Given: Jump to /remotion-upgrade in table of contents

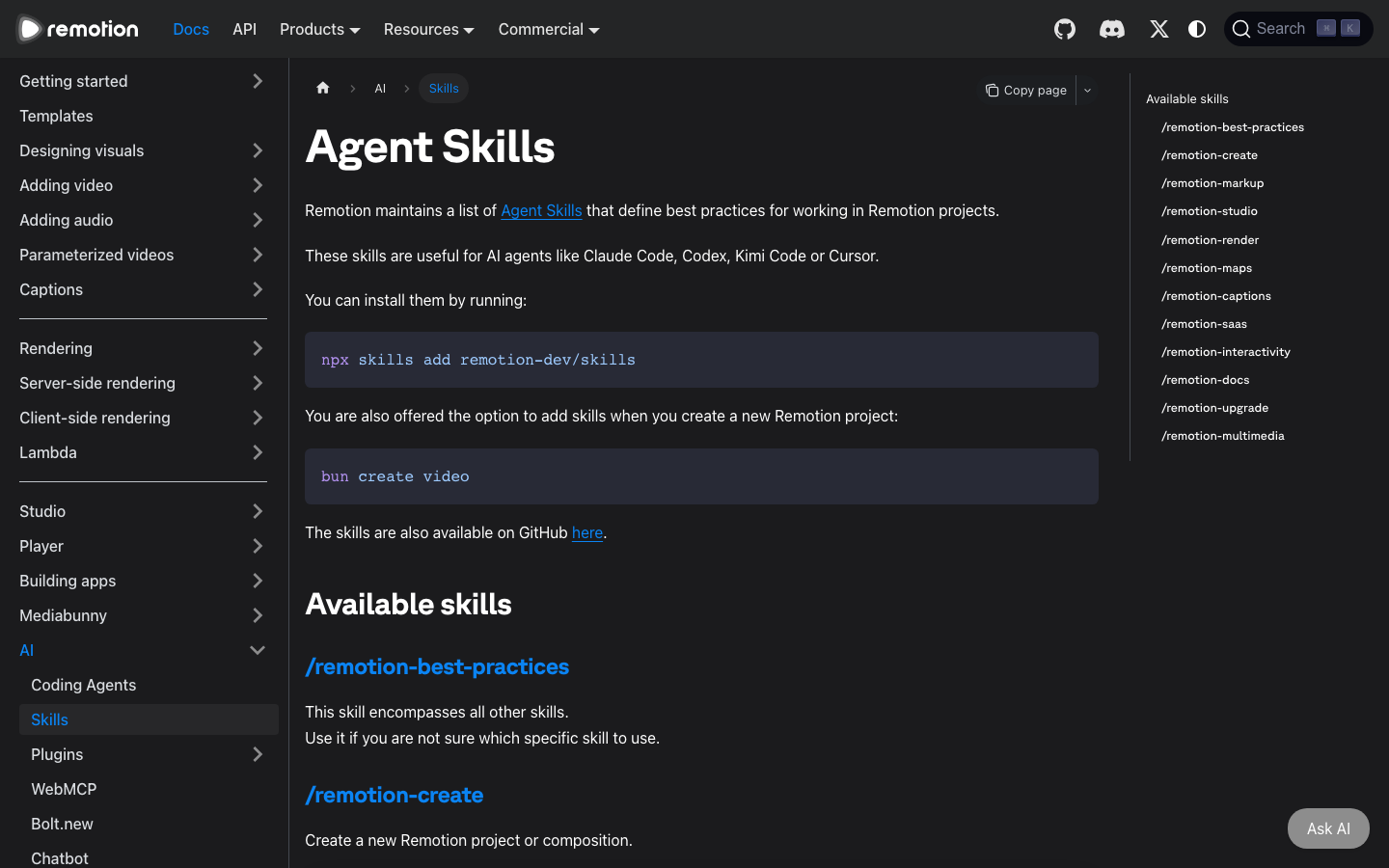Looking at the screenshot, I should (1215, 407).
